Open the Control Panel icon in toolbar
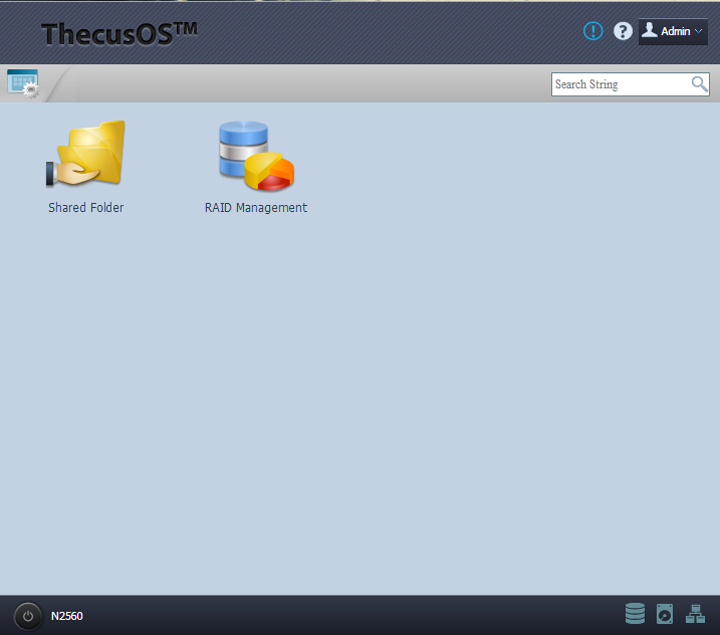720x635 pixels. tap(22, 84)
